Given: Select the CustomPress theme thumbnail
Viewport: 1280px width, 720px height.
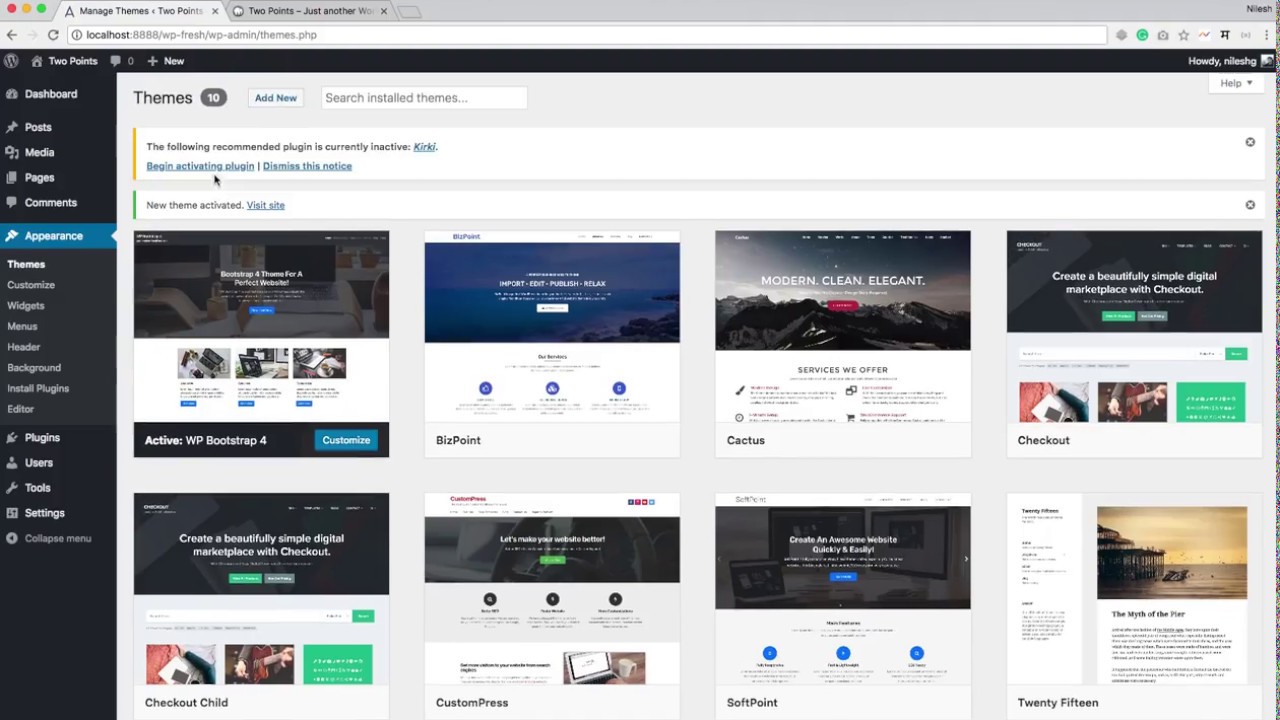Looking at the screenshot, I should point(552,589).
